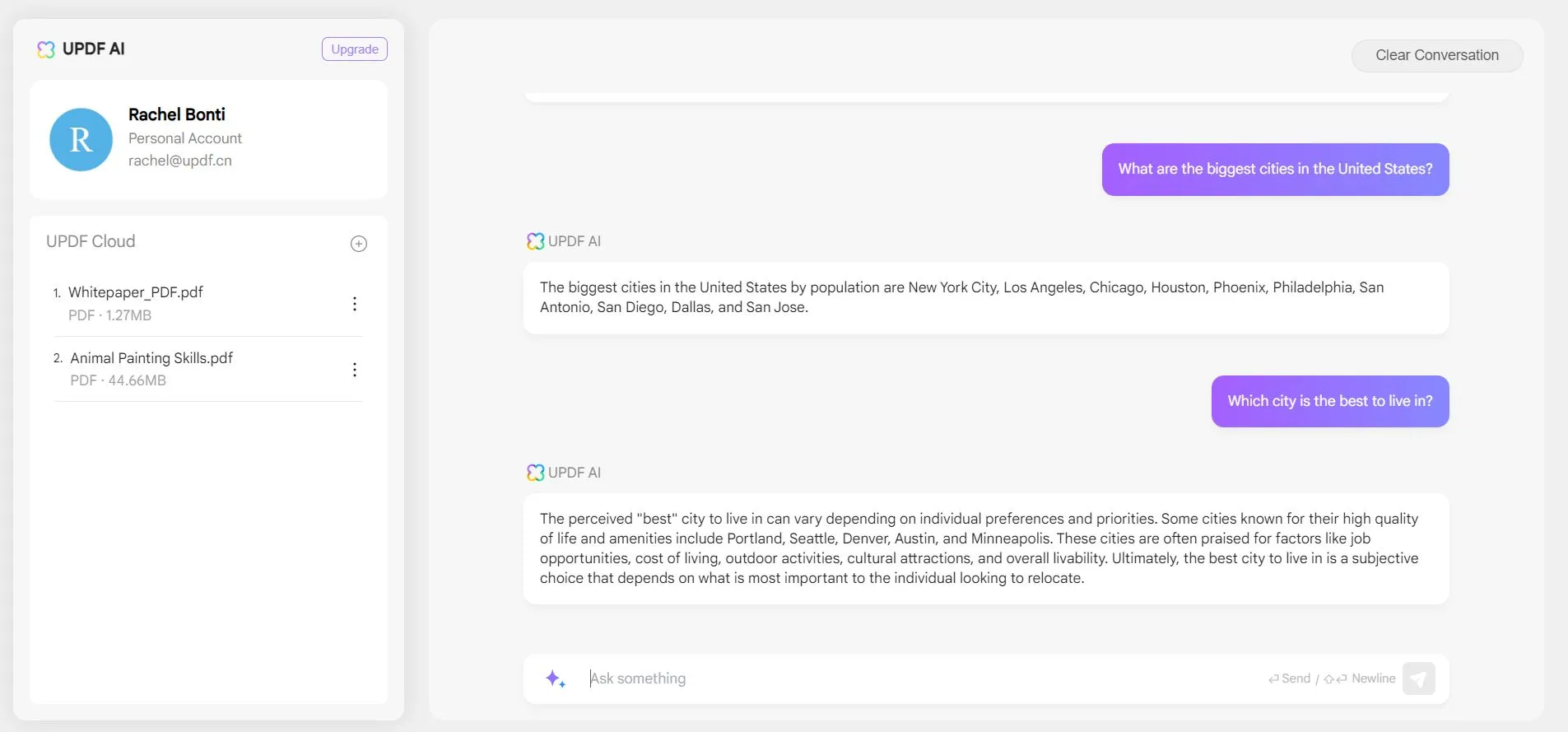Click the rachel@updf.cn email text
The image size is (1568, 732).
click(x=180, y=161)
